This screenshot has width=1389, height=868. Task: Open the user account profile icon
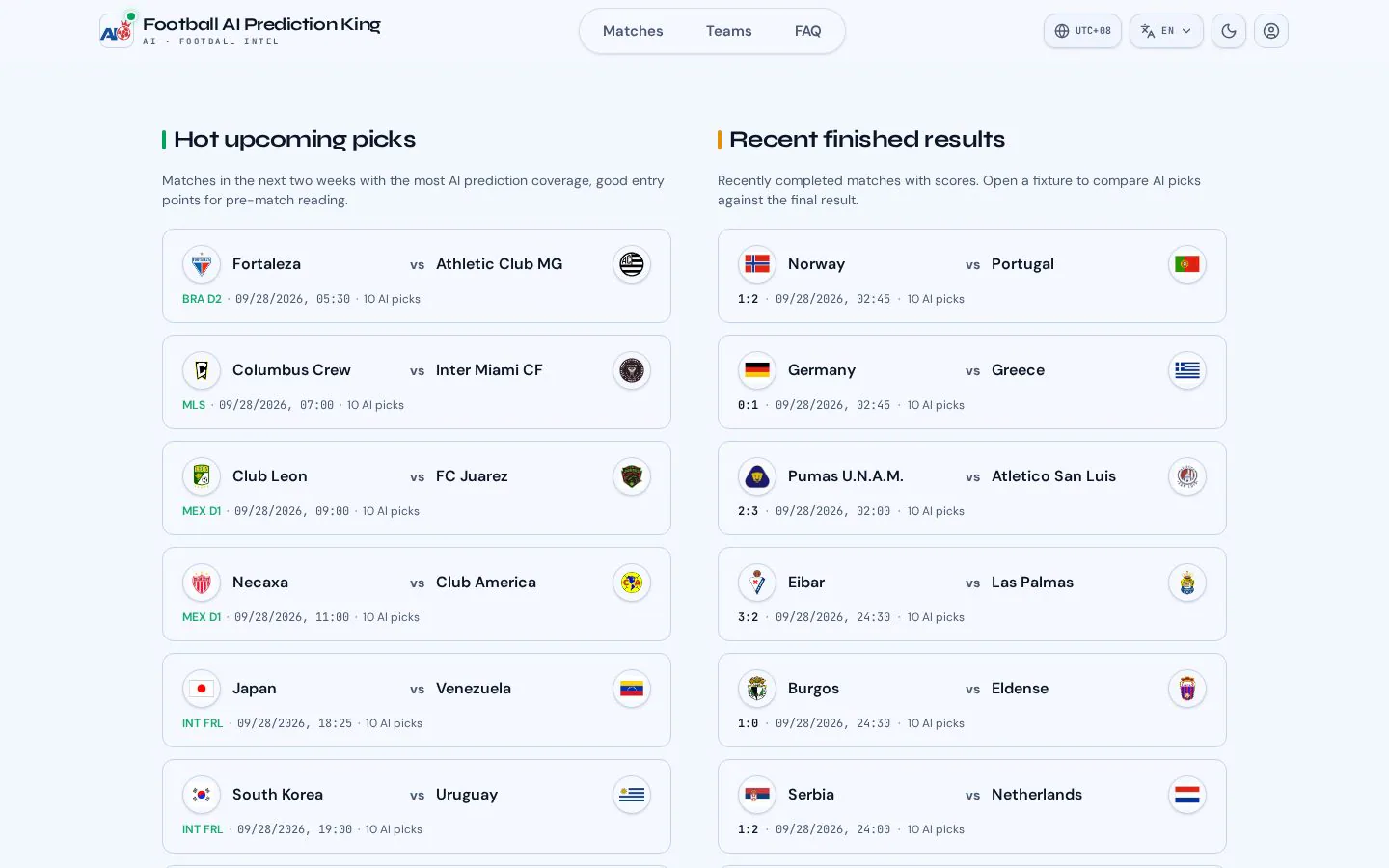(x=1271, y=31)
